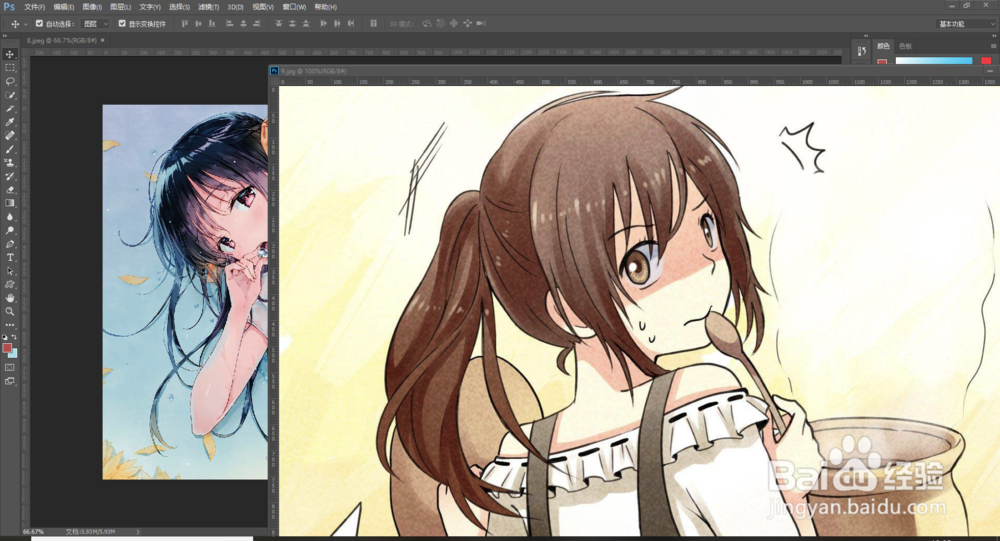Screen dimensions: 1000x541
Task: Open the color panel flyout menu
Action: point(993,46)
